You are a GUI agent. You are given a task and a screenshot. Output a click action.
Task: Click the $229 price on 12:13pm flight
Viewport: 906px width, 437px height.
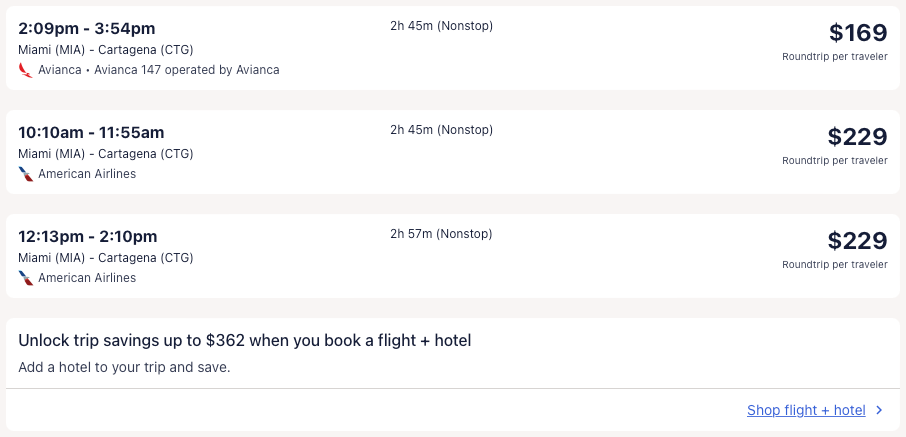(857, 241)
